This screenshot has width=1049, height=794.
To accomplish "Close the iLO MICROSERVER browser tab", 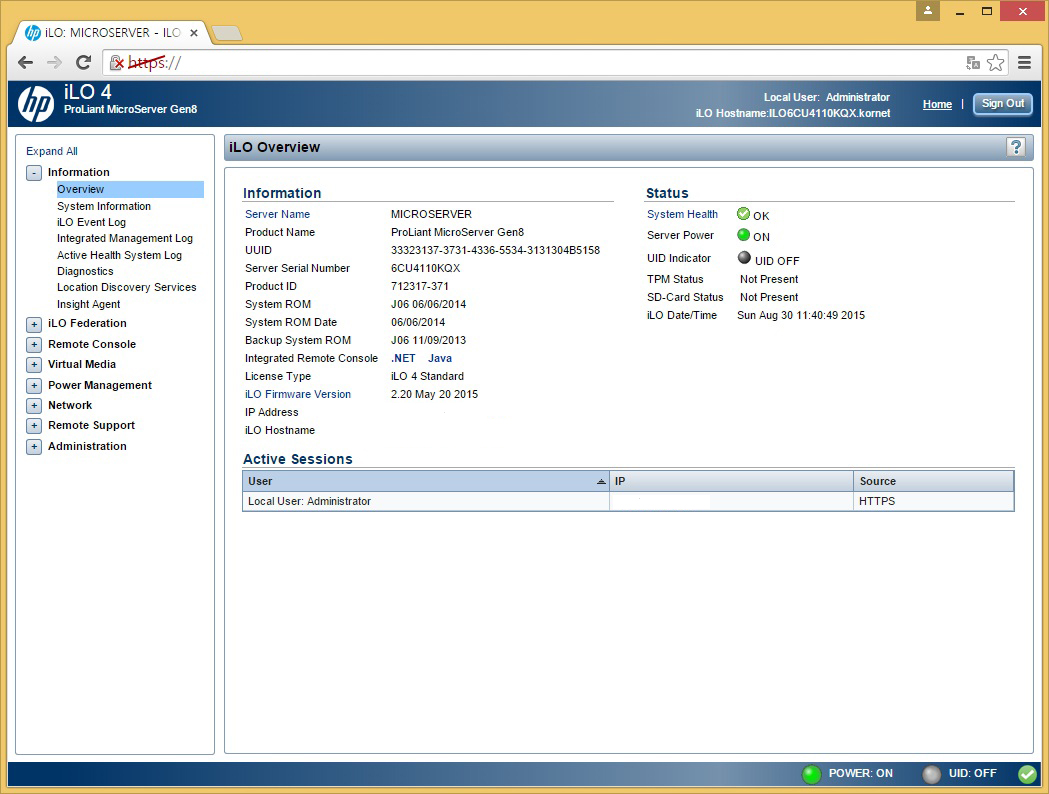I will click(x=193, y=33).
